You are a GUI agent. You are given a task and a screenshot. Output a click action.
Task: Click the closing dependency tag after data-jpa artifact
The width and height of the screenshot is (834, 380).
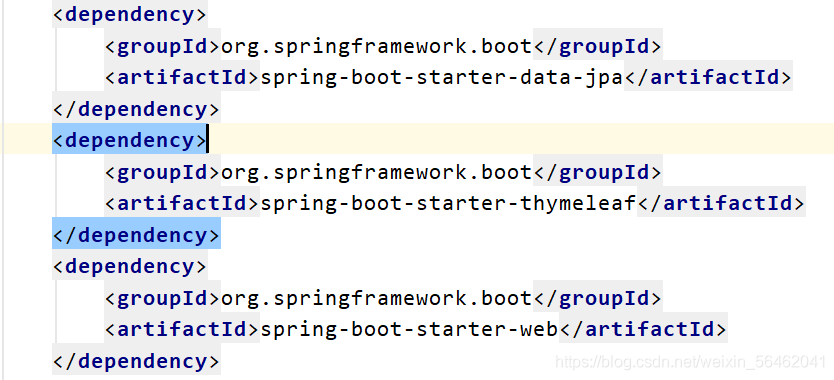136,110
